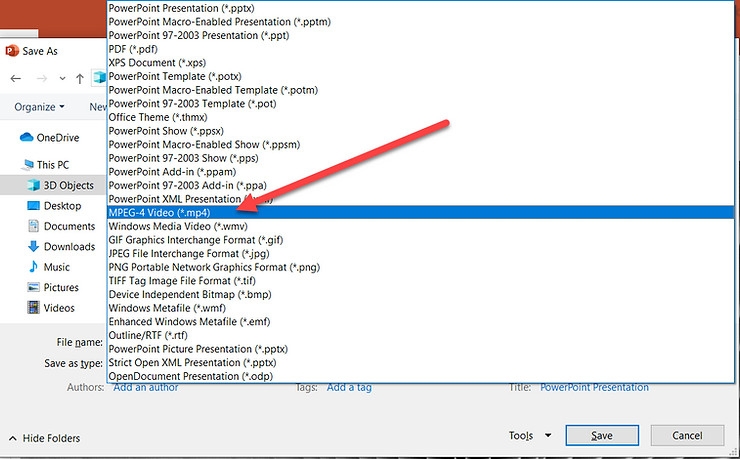The width and height of the screenshot is (740, 459).
Task: Choose JPEG File Interchange Format (*.jpg)
Action: click(x=420, y=254)
